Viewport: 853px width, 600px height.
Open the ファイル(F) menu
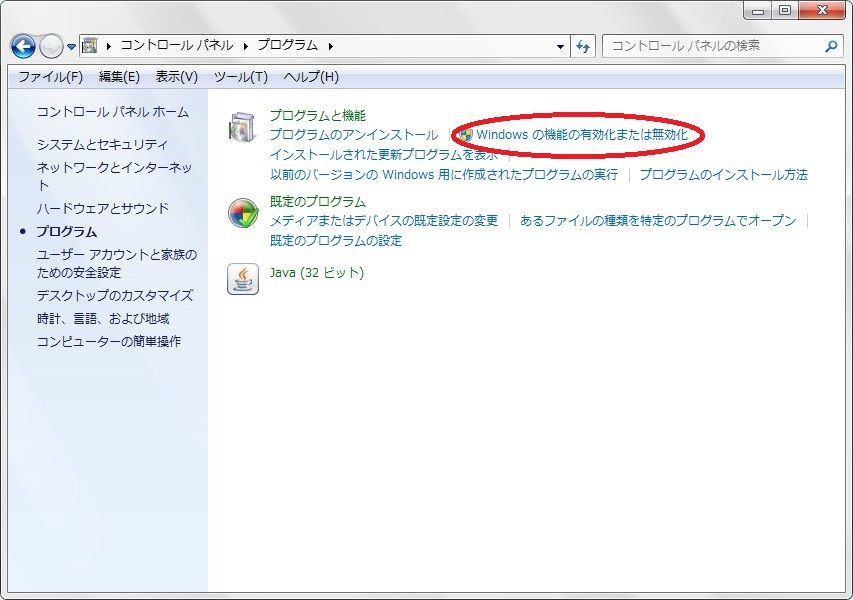tap(51, 77)
